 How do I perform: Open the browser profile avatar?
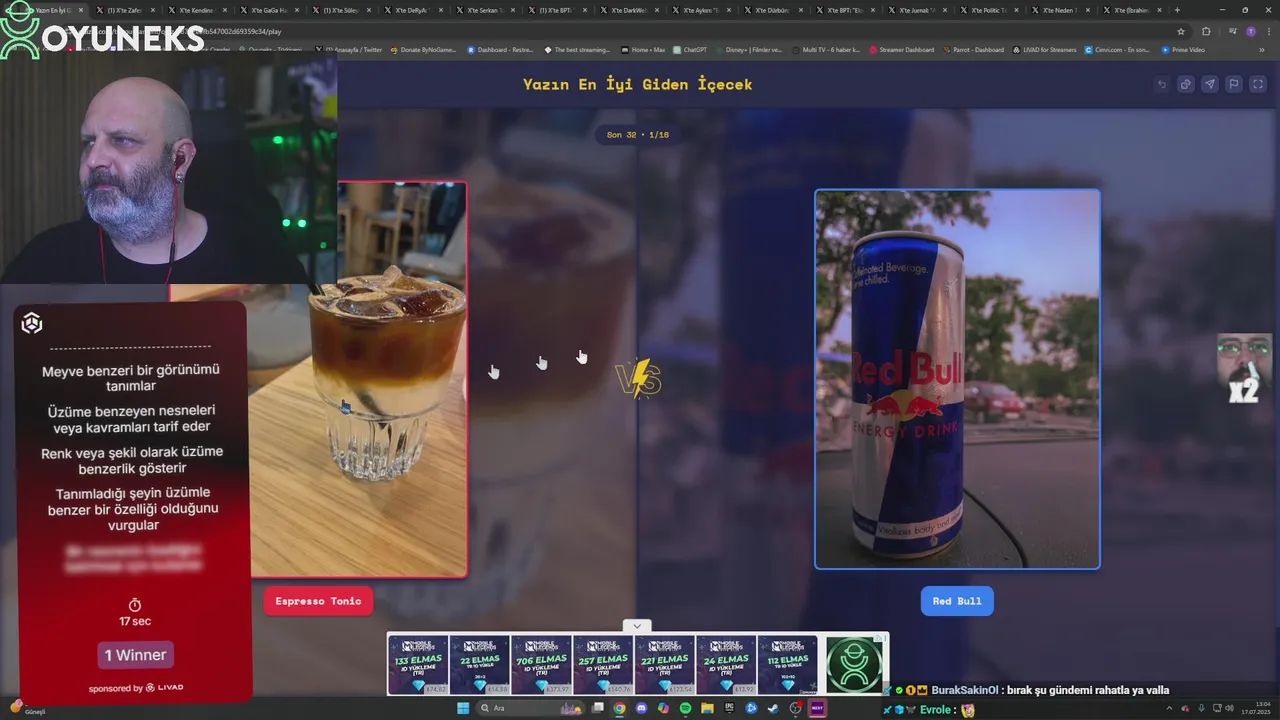coord(1250,31)
